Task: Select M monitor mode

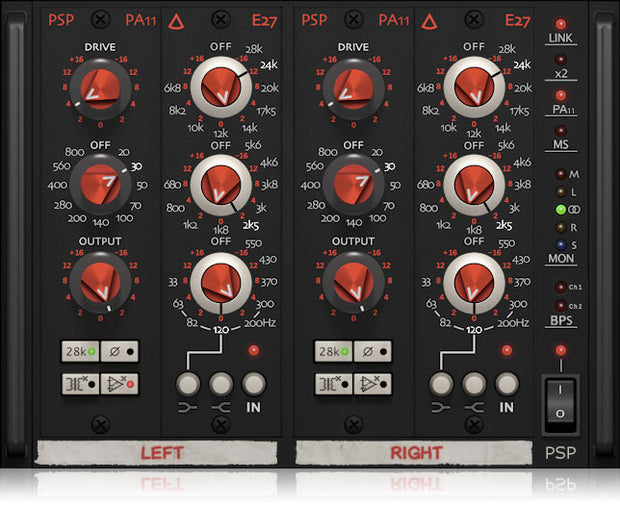Action: click(x=560, y=174)
